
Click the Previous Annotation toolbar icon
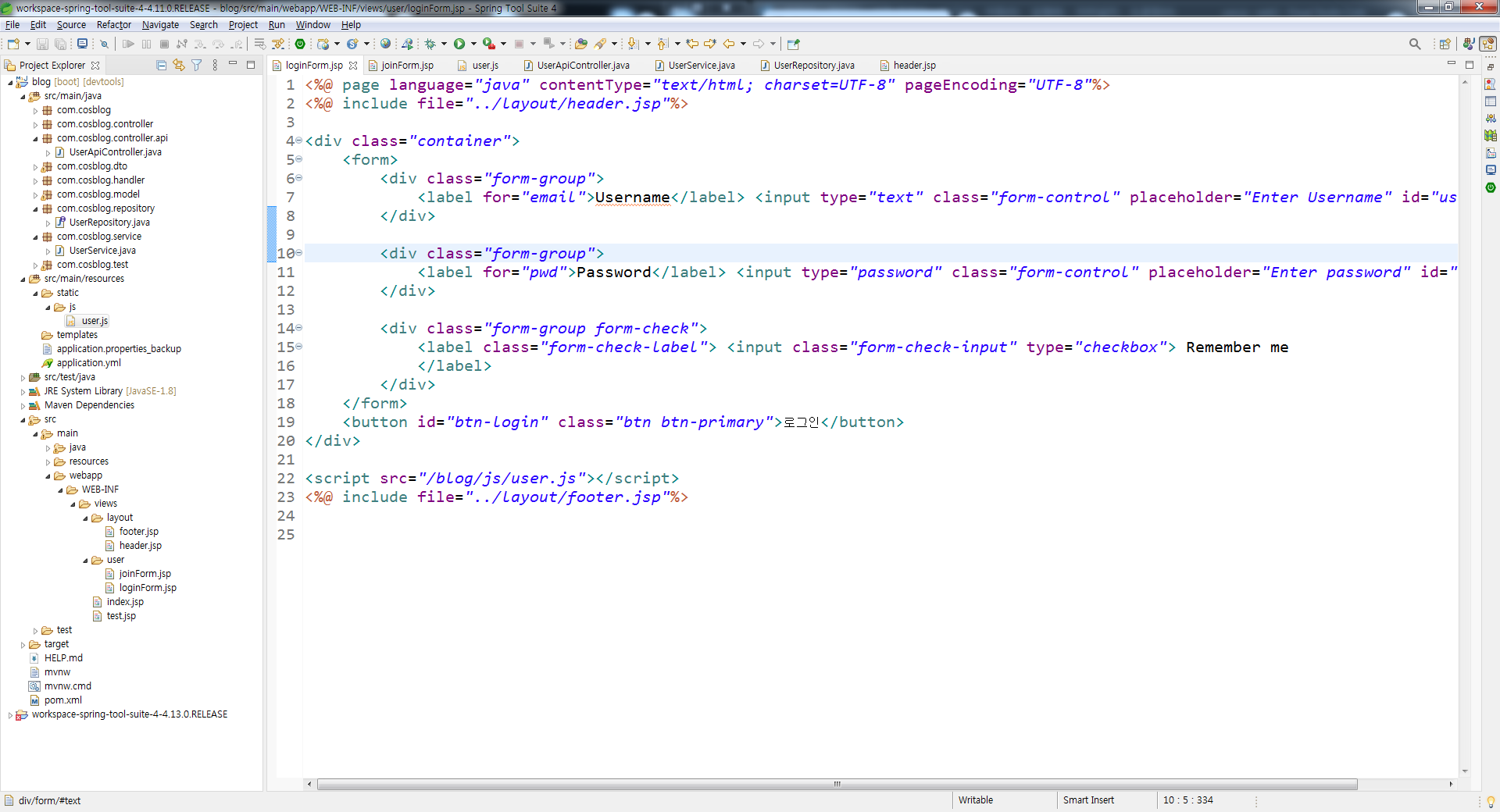point(662,44)
